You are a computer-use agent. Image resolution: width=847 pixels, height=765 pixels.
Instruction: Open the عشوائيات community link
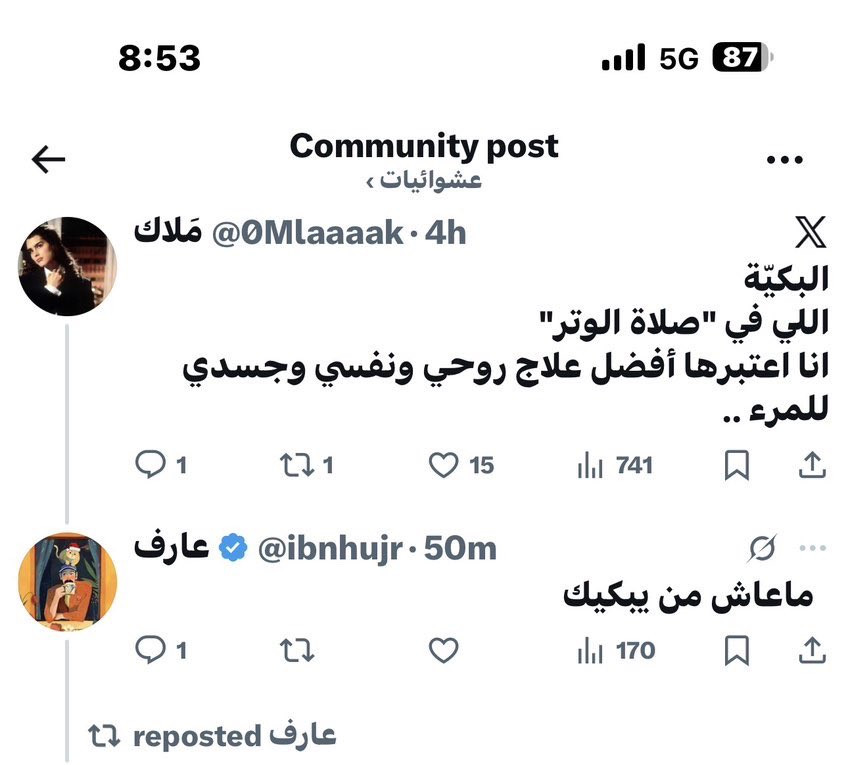(x=424, y=180)
